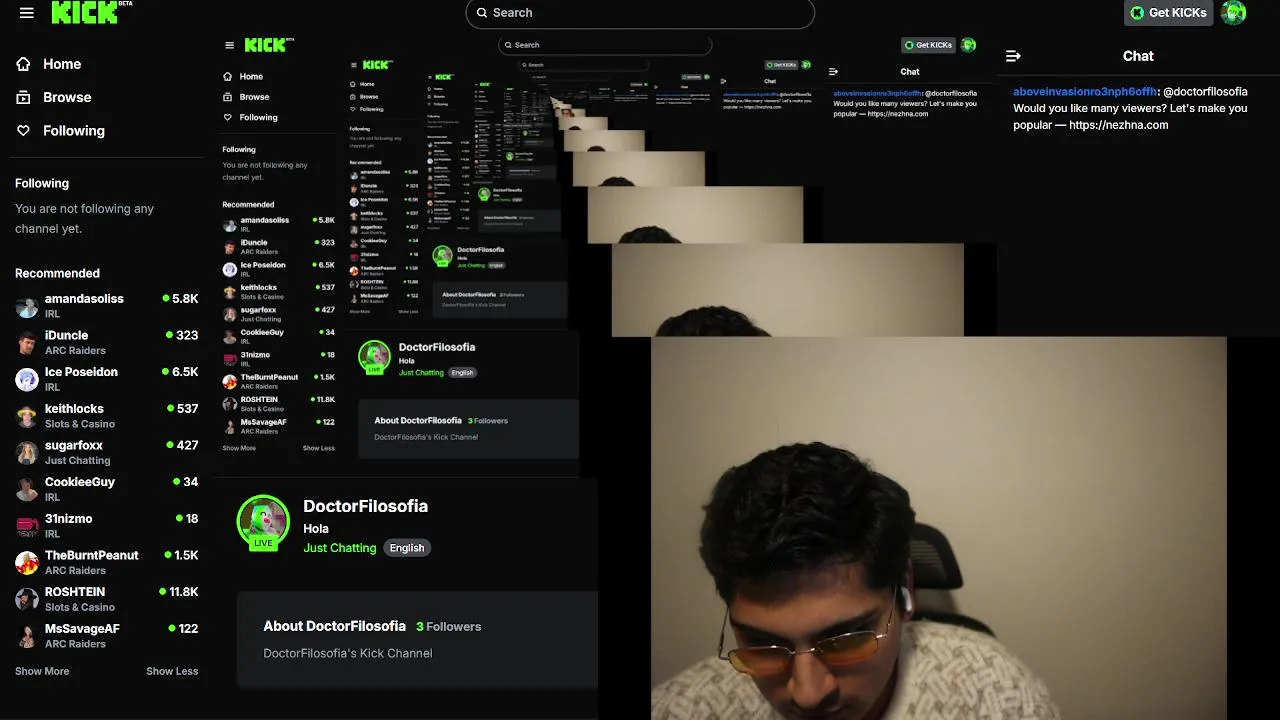Click keithlocks's avatar in the Recommended list

(x=27, y=416)
